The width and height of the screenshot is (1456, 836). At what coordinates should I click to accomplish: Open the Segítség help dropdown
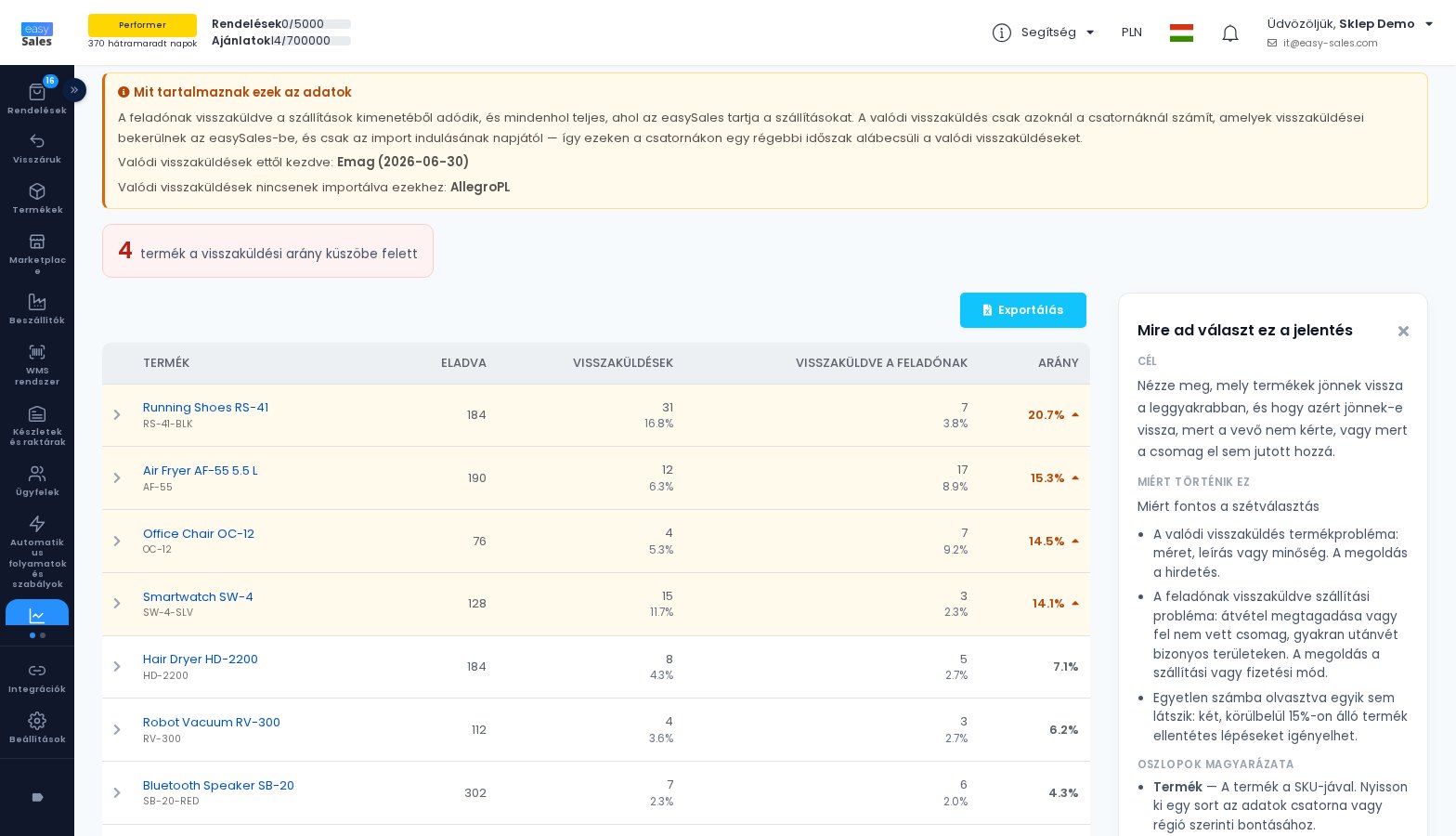point(1044,33)
